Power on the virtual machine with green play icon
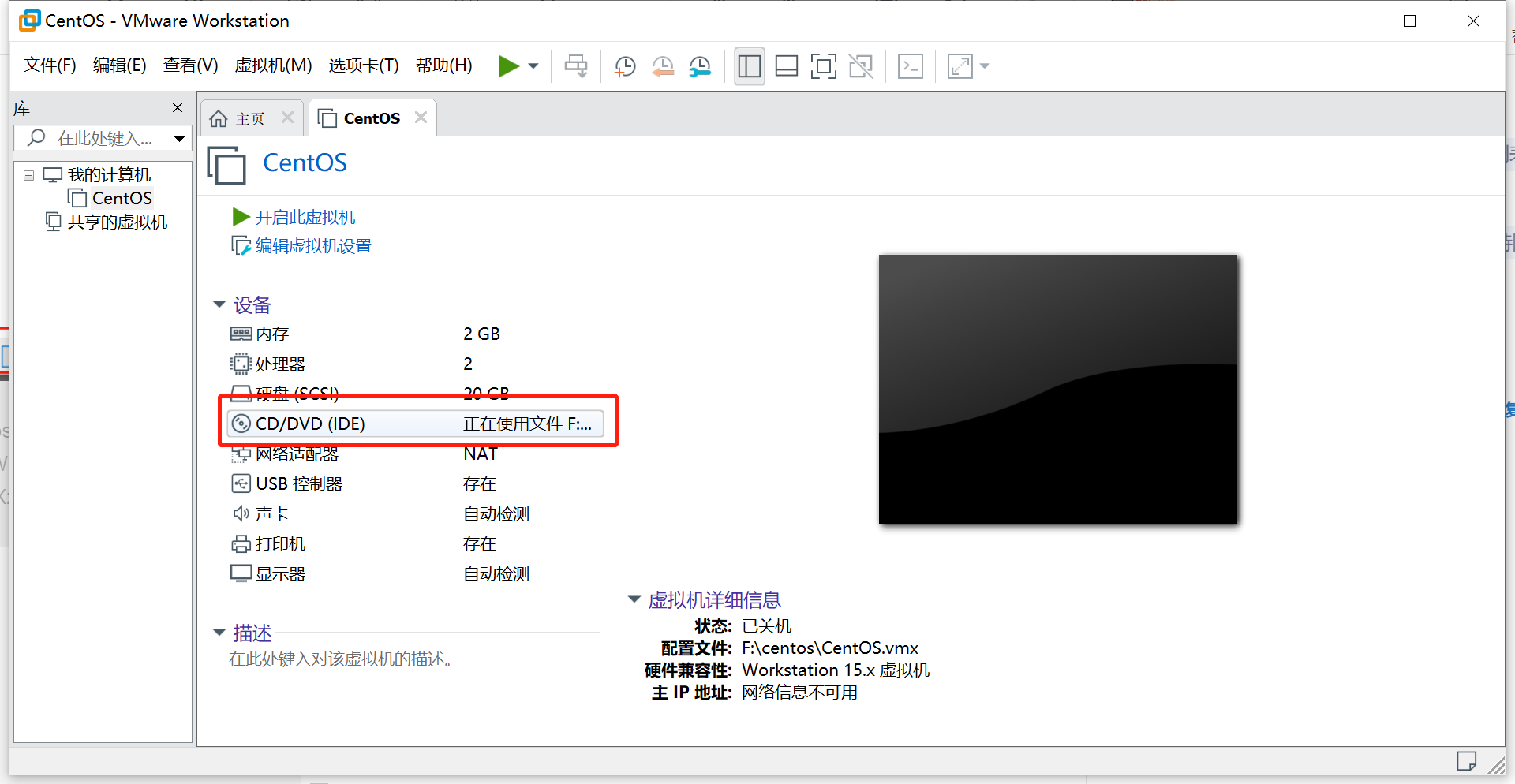The height and width of the screenshot is (784, 1515). coord(507,66)
